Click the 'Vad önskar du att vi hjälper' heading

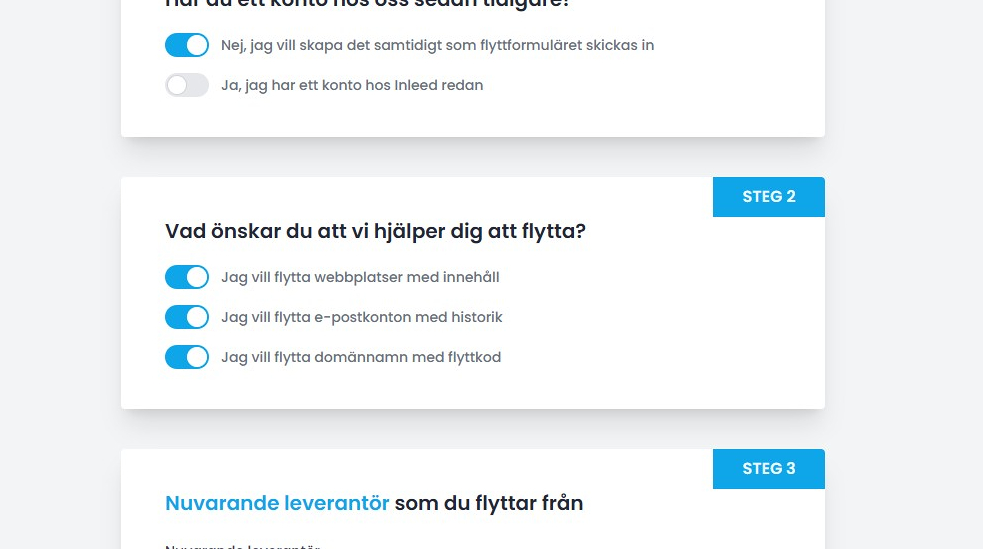pyautogui.click(x=375, y=231)
